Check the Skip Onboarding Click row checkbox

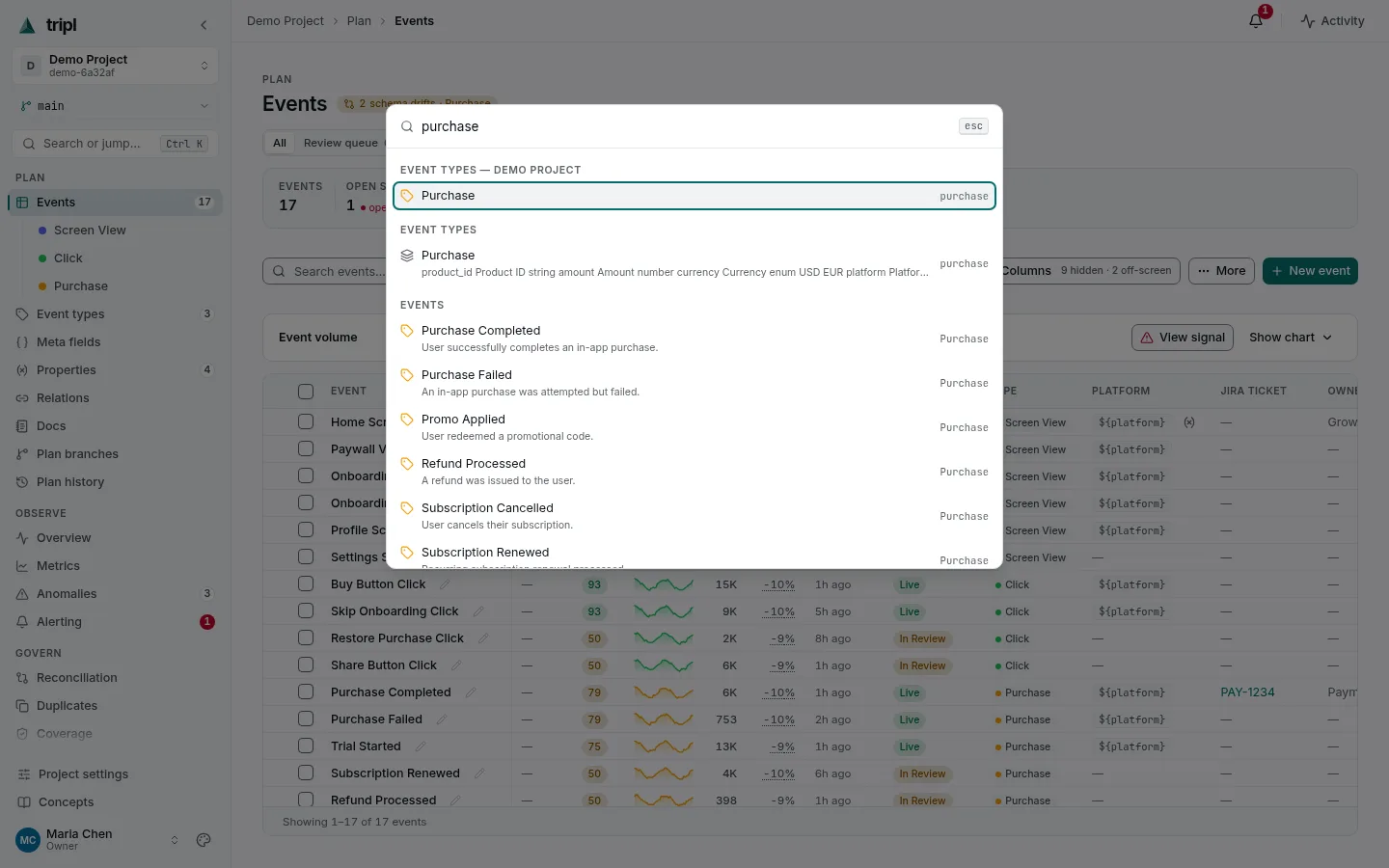point(306,611)
